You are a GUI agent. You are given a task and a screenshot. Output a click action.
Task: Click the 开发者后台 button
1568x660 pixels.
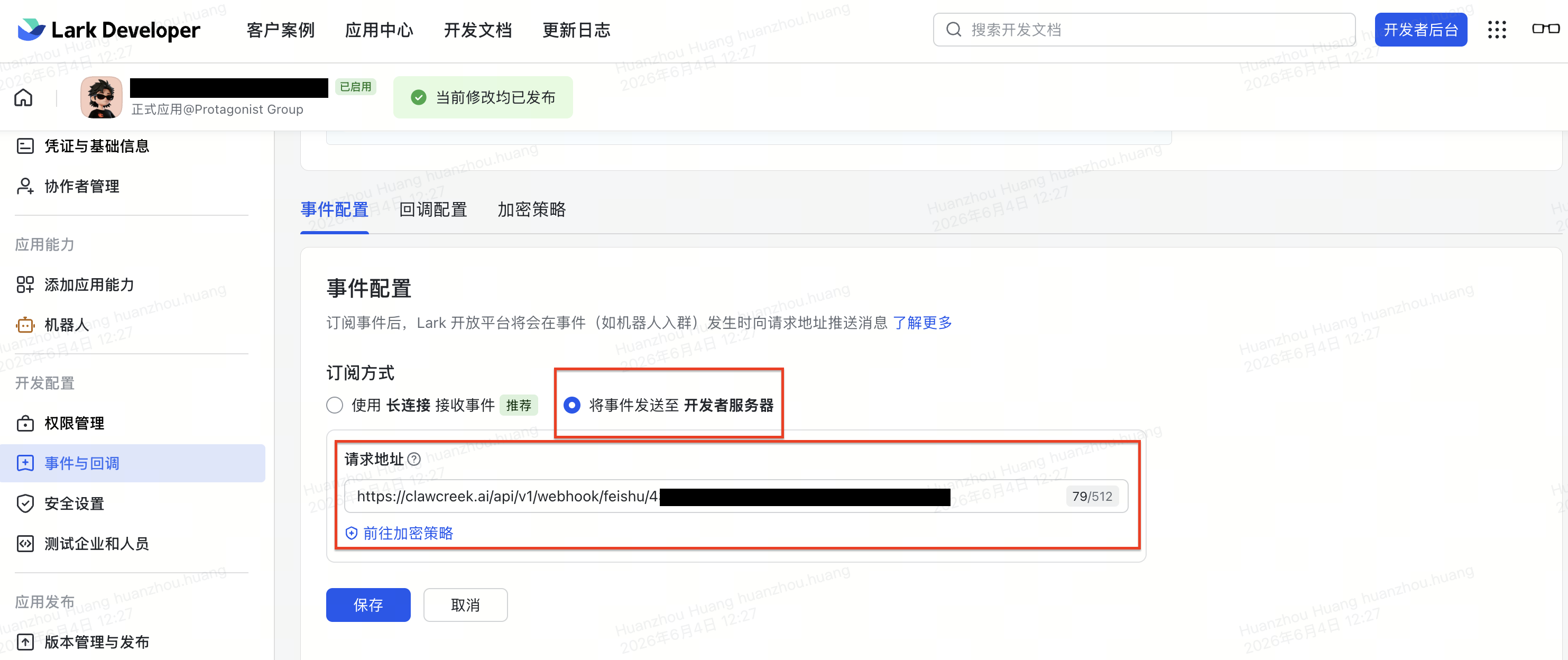1421,30
